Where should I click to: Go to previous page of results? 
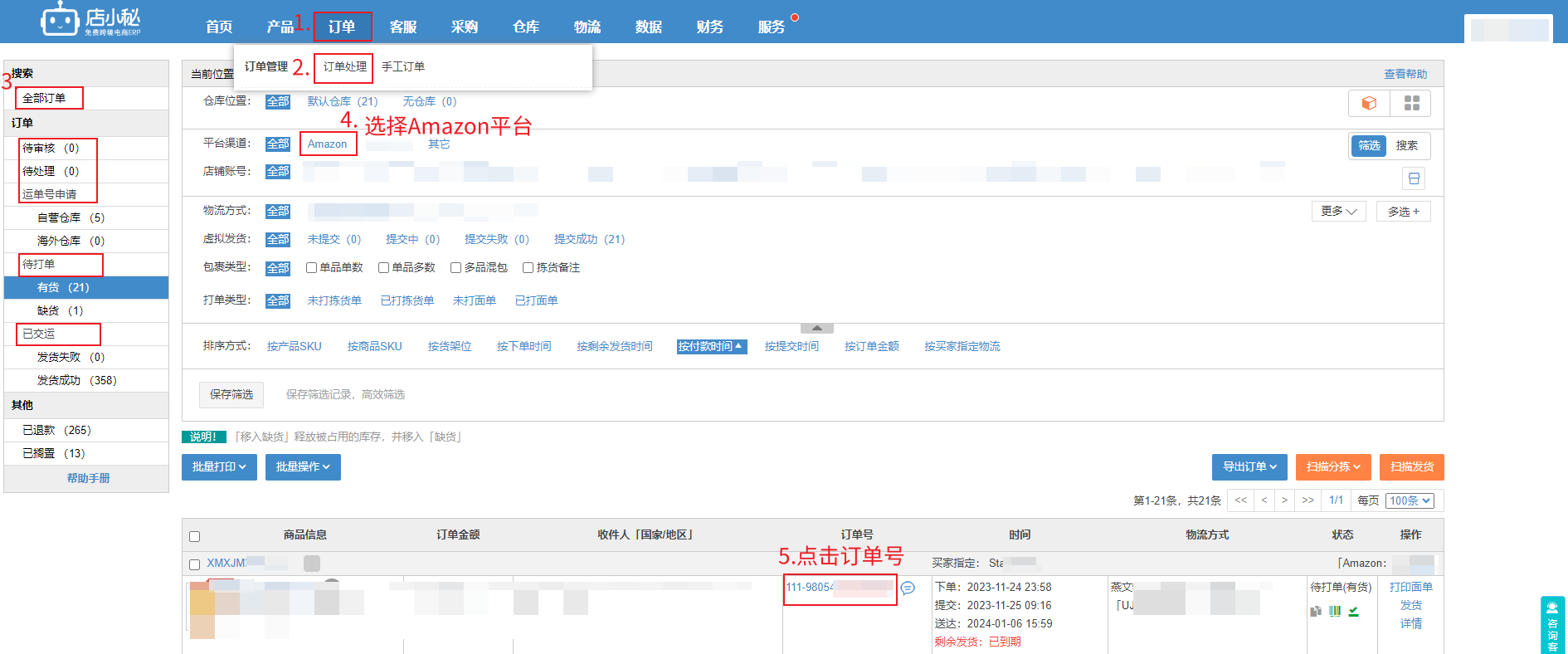point(1264,500)
